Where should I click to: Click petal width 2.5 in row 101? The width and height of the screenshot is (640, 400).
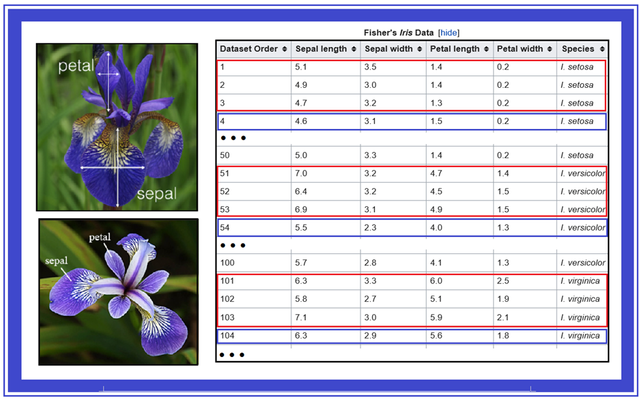503,281
